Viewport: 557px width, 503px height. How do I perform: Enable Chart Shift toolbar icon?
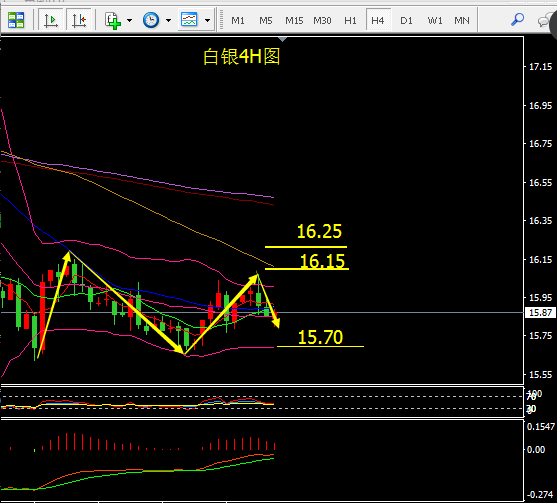[x=79, y=20]
